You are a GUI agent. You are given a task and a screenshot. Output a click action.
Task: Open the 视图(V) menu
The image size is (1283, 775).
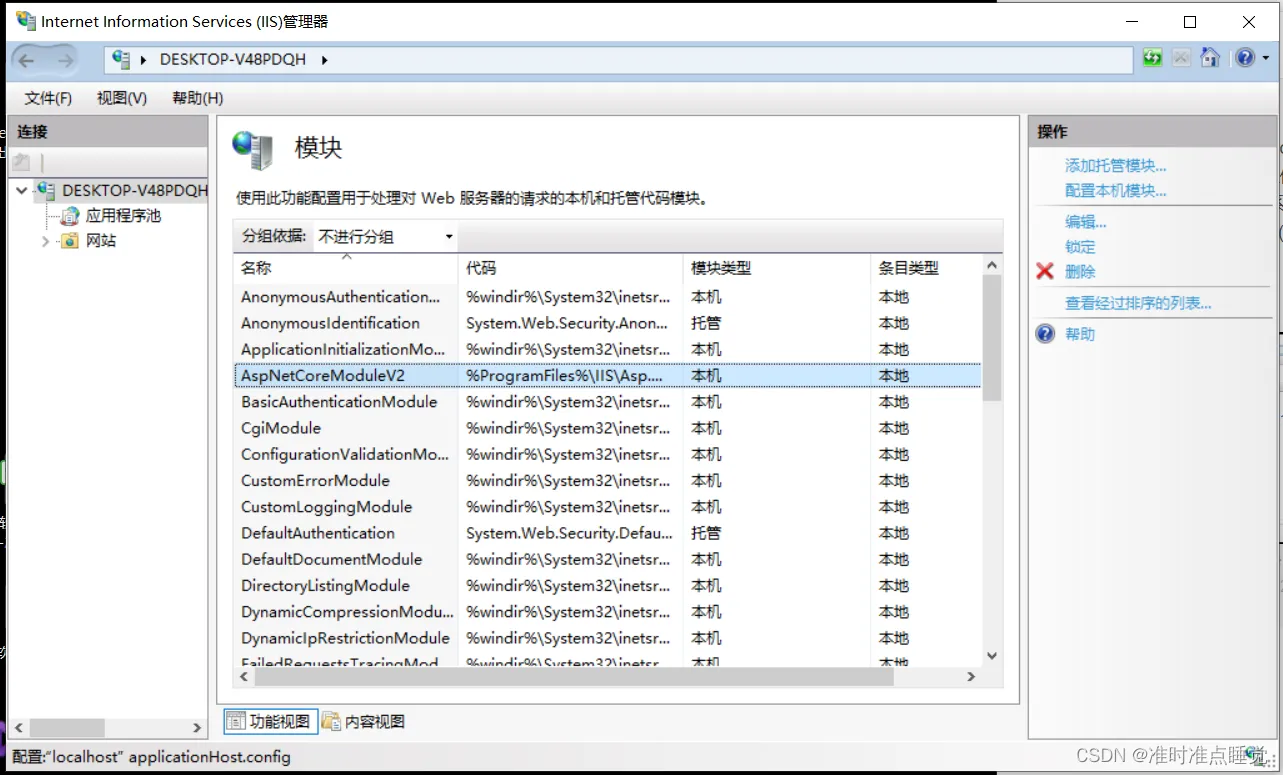(x=122, y=98)
